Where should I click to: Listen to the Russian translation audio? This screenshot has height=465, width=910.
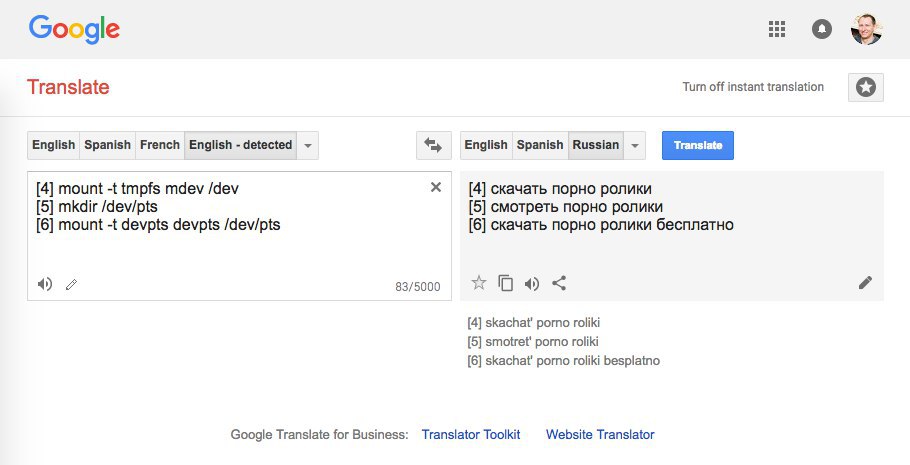click(x=532, y=283)
